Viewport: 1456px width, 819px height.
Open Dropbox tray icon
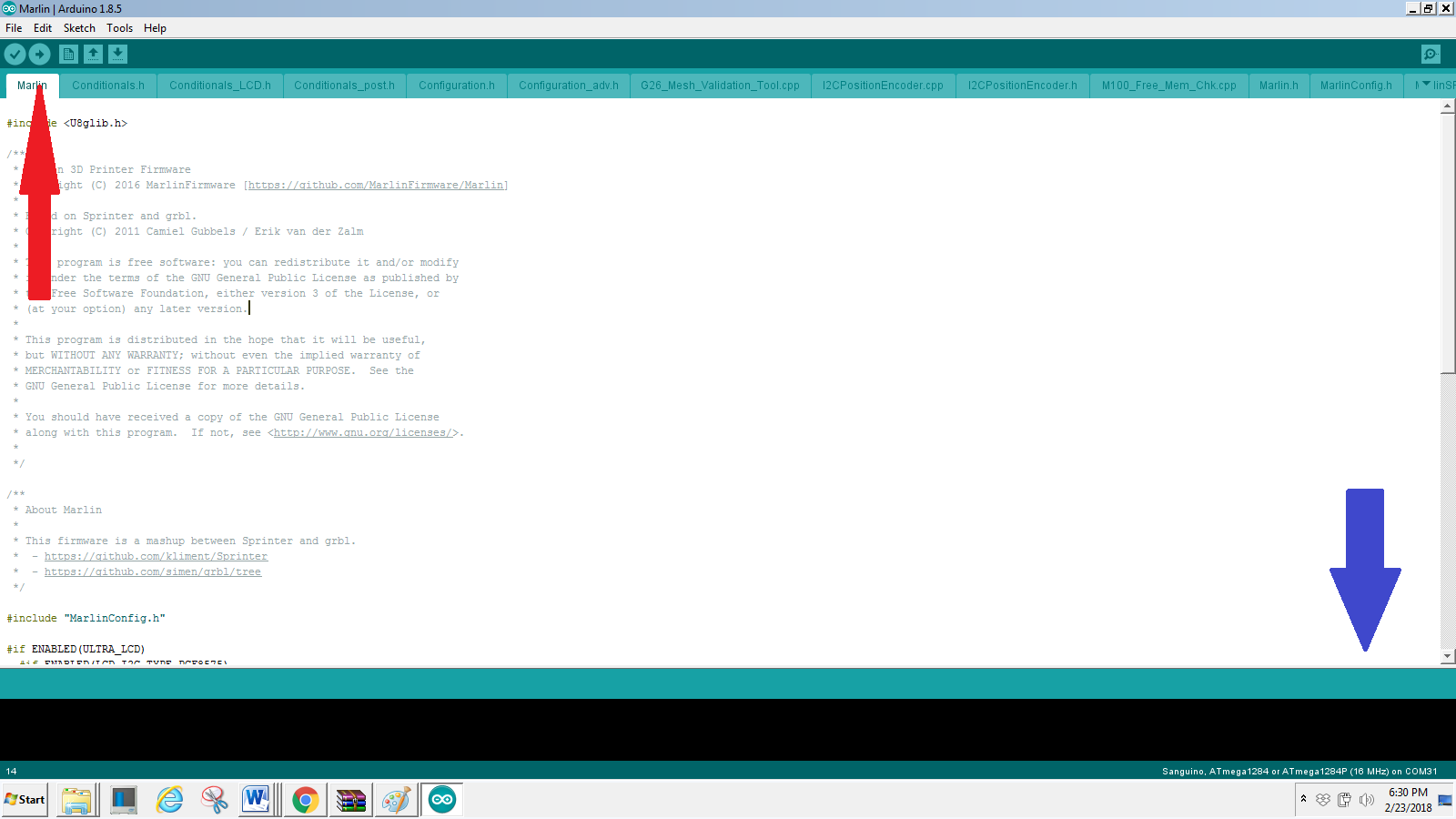tap(1322, 800)
